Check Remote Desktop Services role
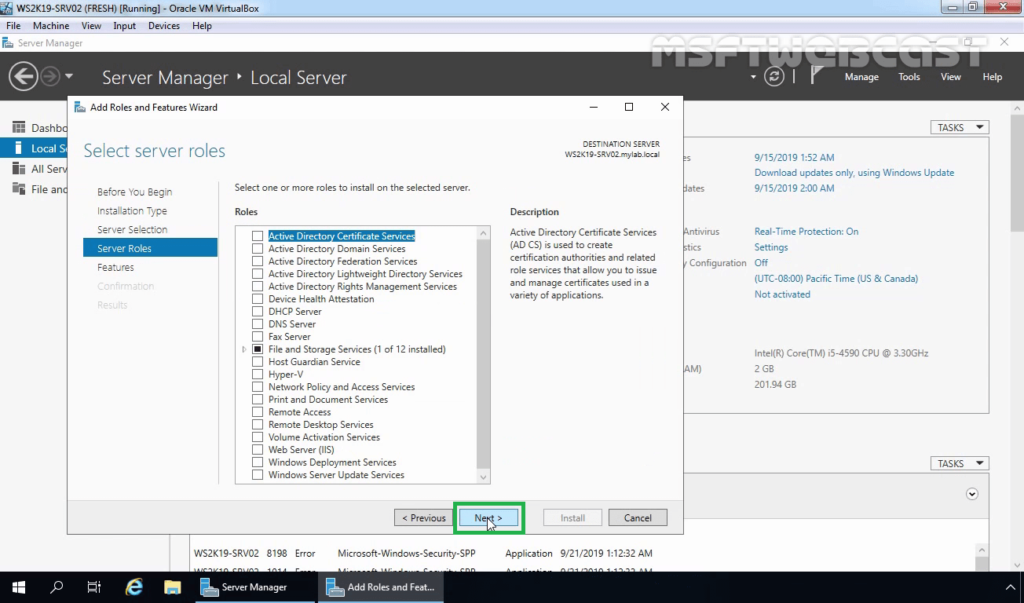1024x603 pixels. click(257, 425)
